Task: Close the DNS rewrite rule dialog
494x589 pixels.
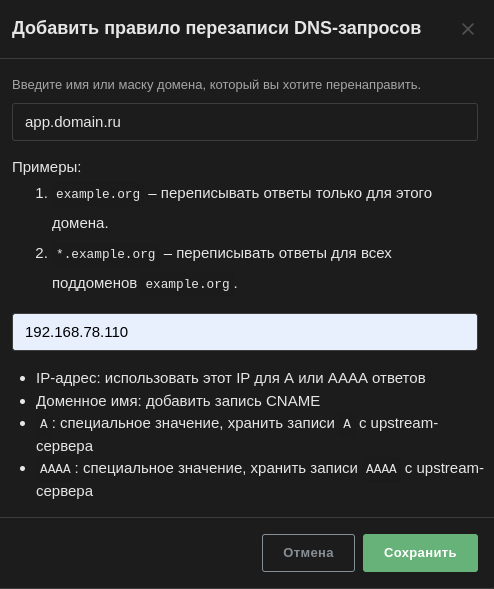Action: point(468,29)
